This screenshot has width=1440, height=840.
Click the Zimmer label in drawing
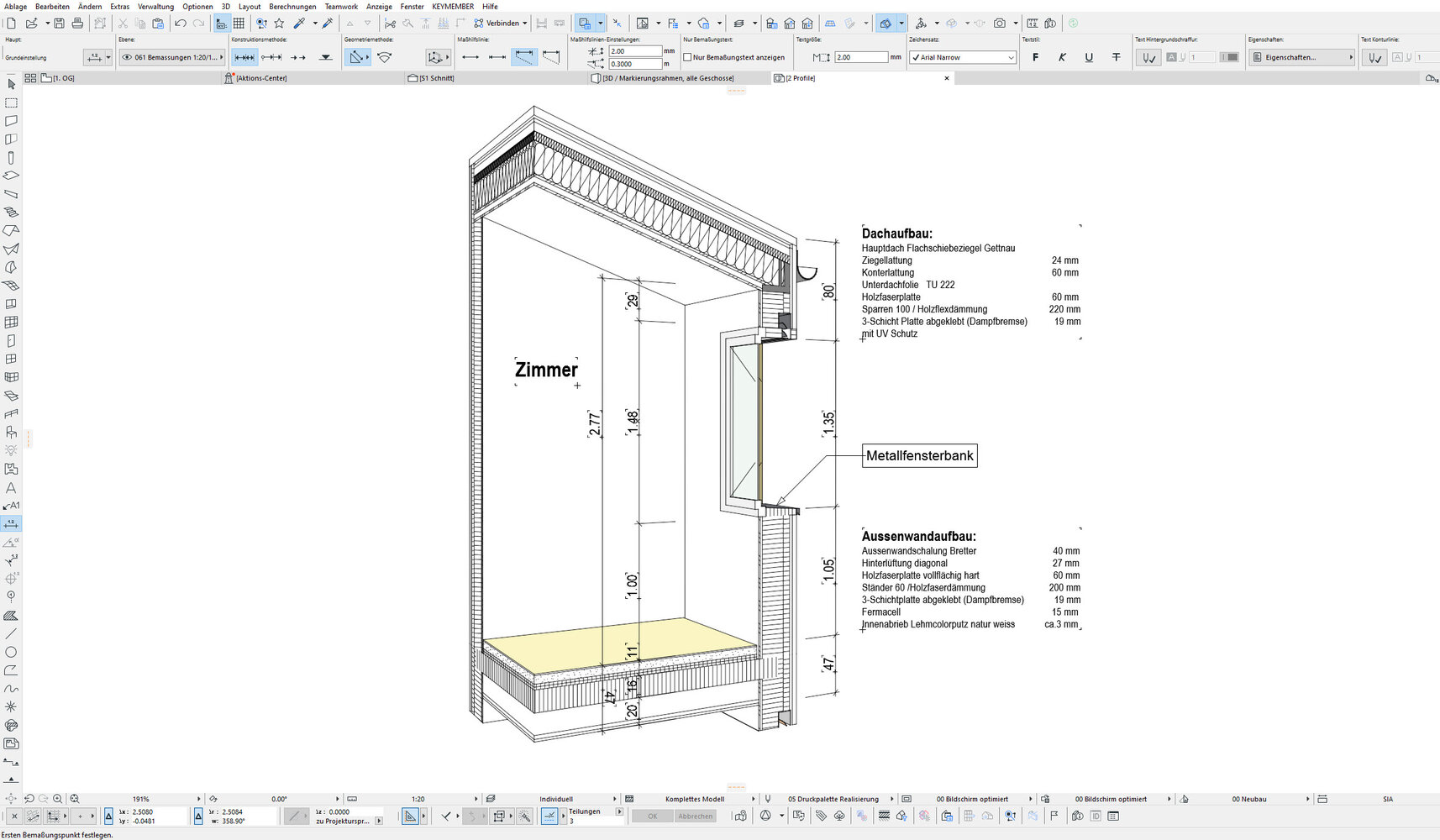tap(546, 370)
